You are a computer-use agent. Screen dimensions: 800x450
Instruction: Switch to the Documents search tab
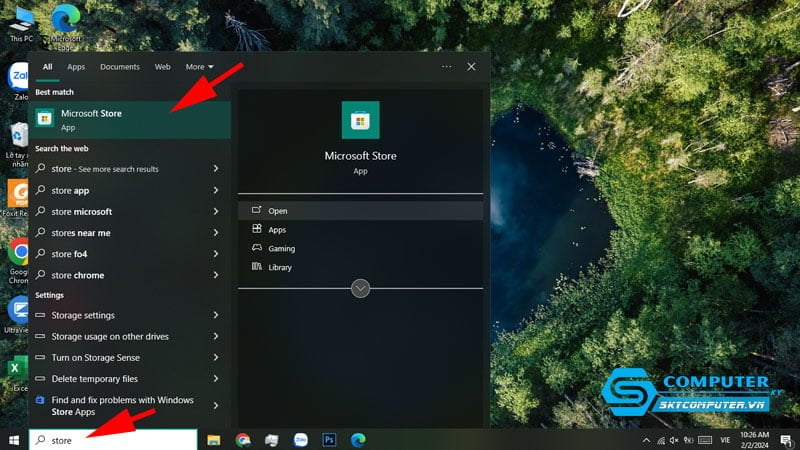(x=119, y=67)
